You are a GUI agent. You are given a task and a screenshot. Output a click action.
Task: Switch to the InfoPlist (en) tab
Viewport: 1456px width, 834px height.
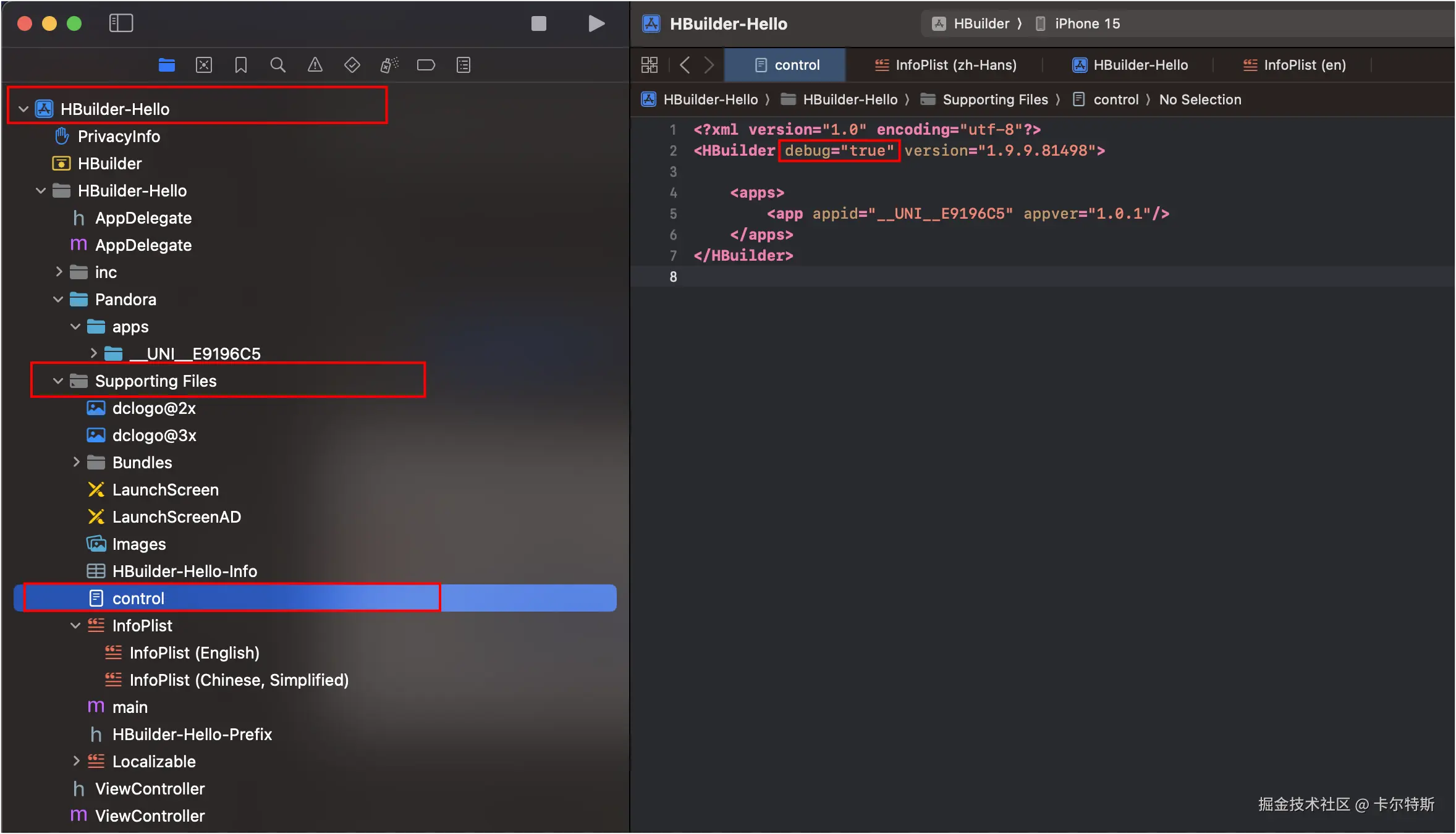pos(1295,65)
